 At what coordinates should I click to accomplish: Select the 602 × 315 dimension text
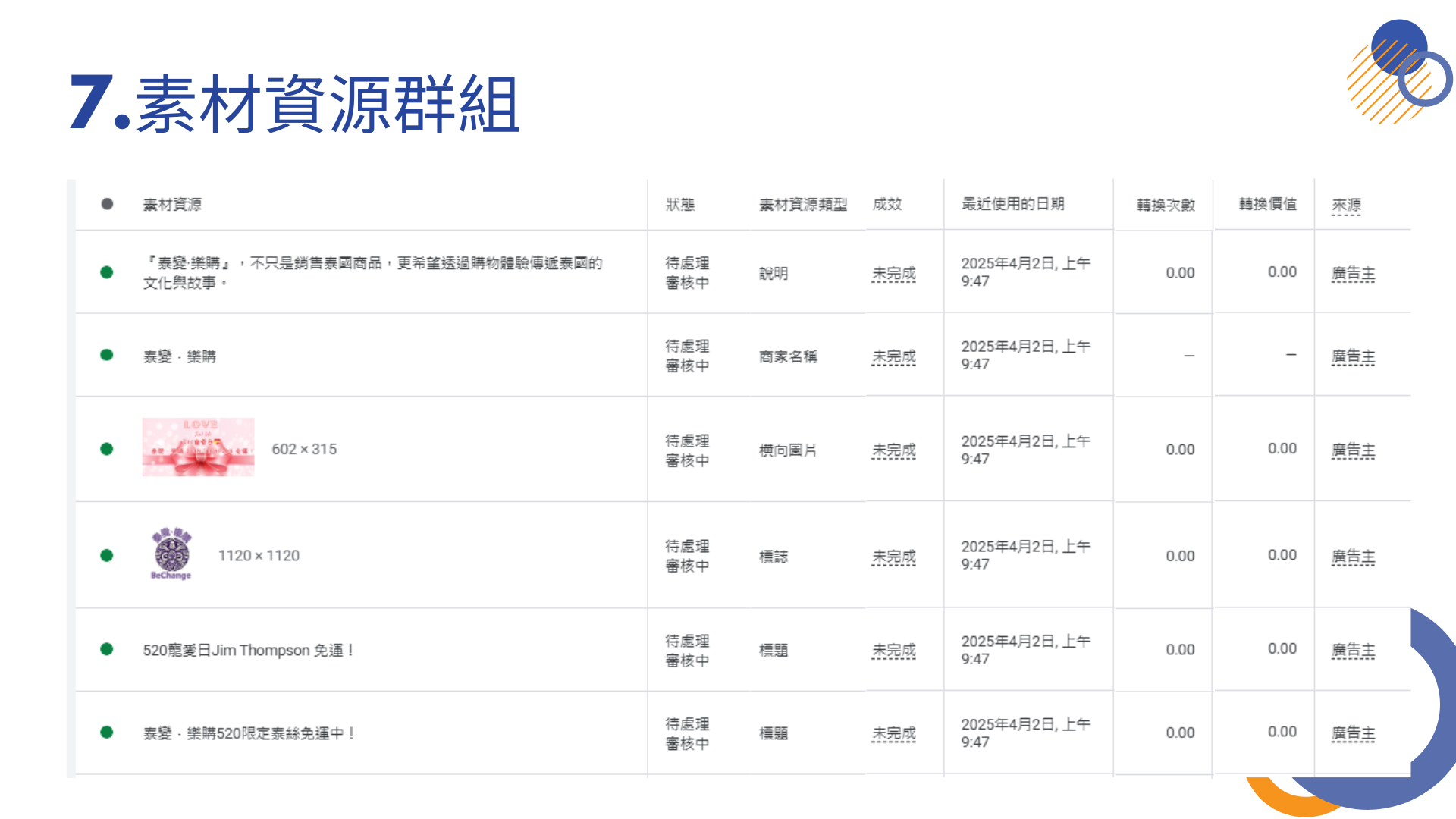click(x=304, y=449)
